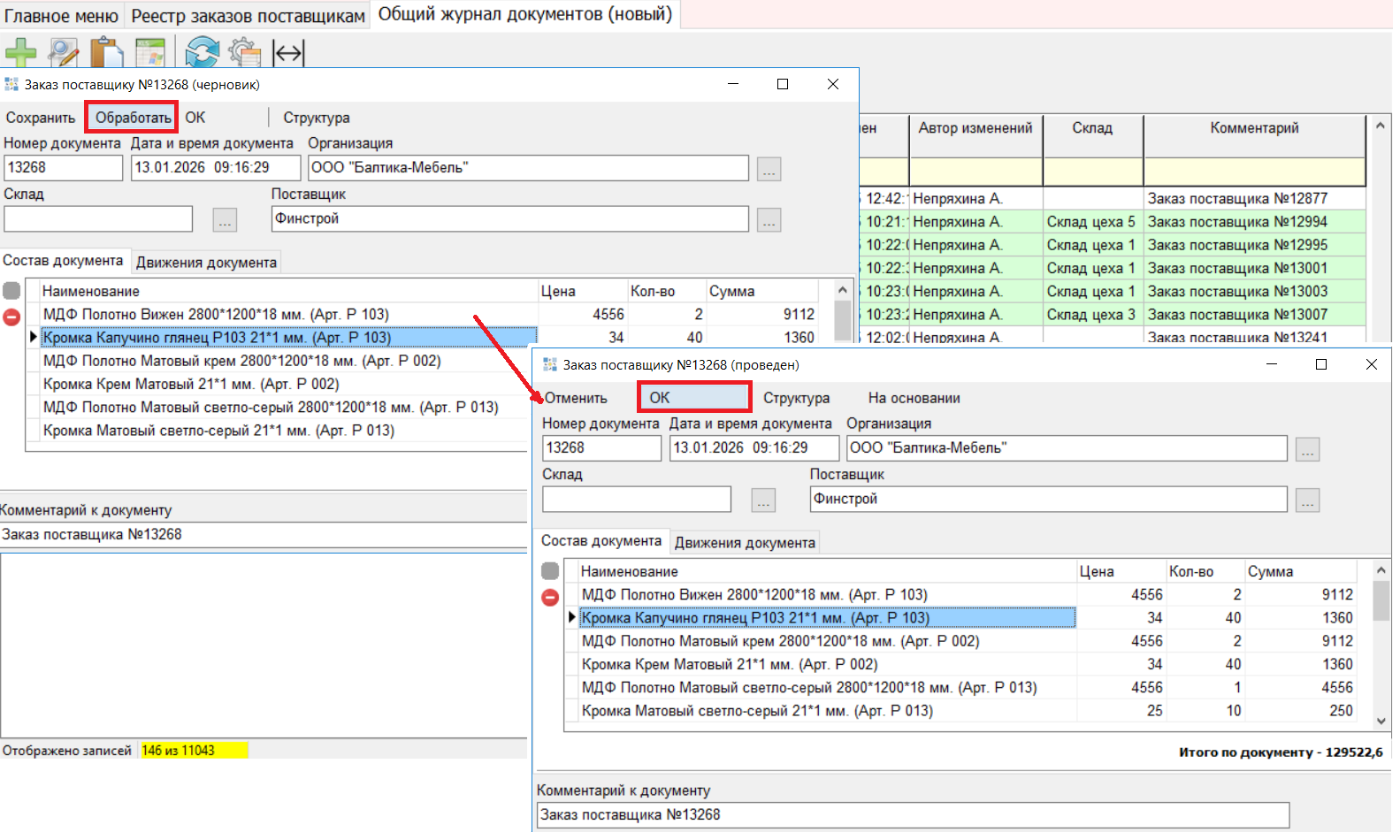Viewport: 1400px width, 840px height.
Task: Open Движения документа tab in проведен window
Action: tap(745, 543)
